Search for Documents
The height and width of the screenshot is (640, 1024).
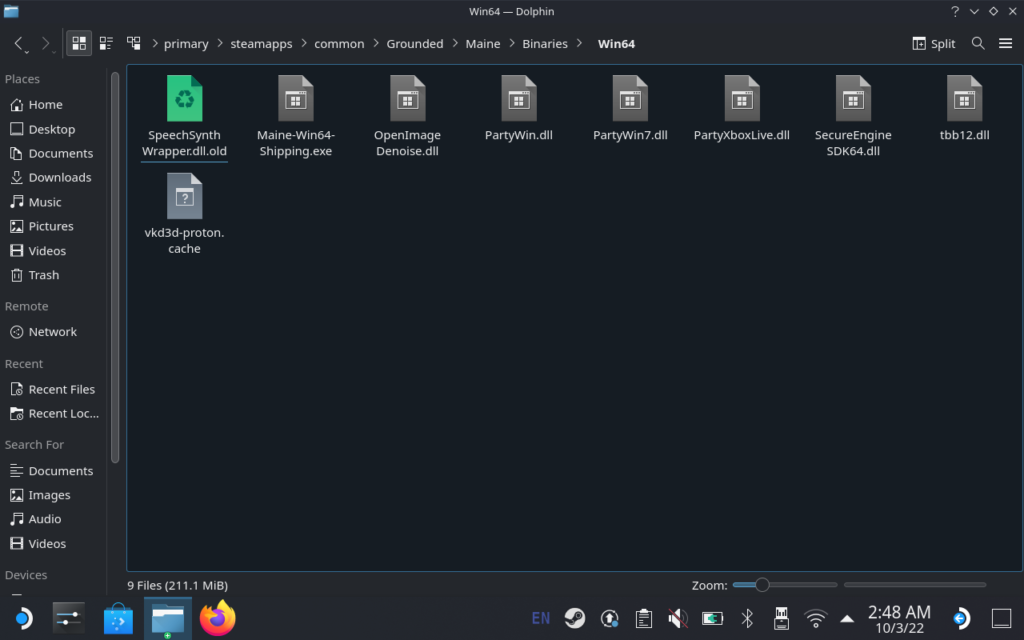click(x=54, y=471)
